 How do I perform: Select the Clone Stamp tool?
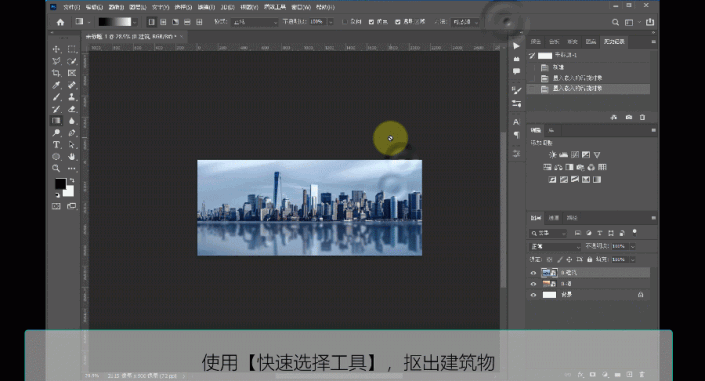tap(71, 97)
